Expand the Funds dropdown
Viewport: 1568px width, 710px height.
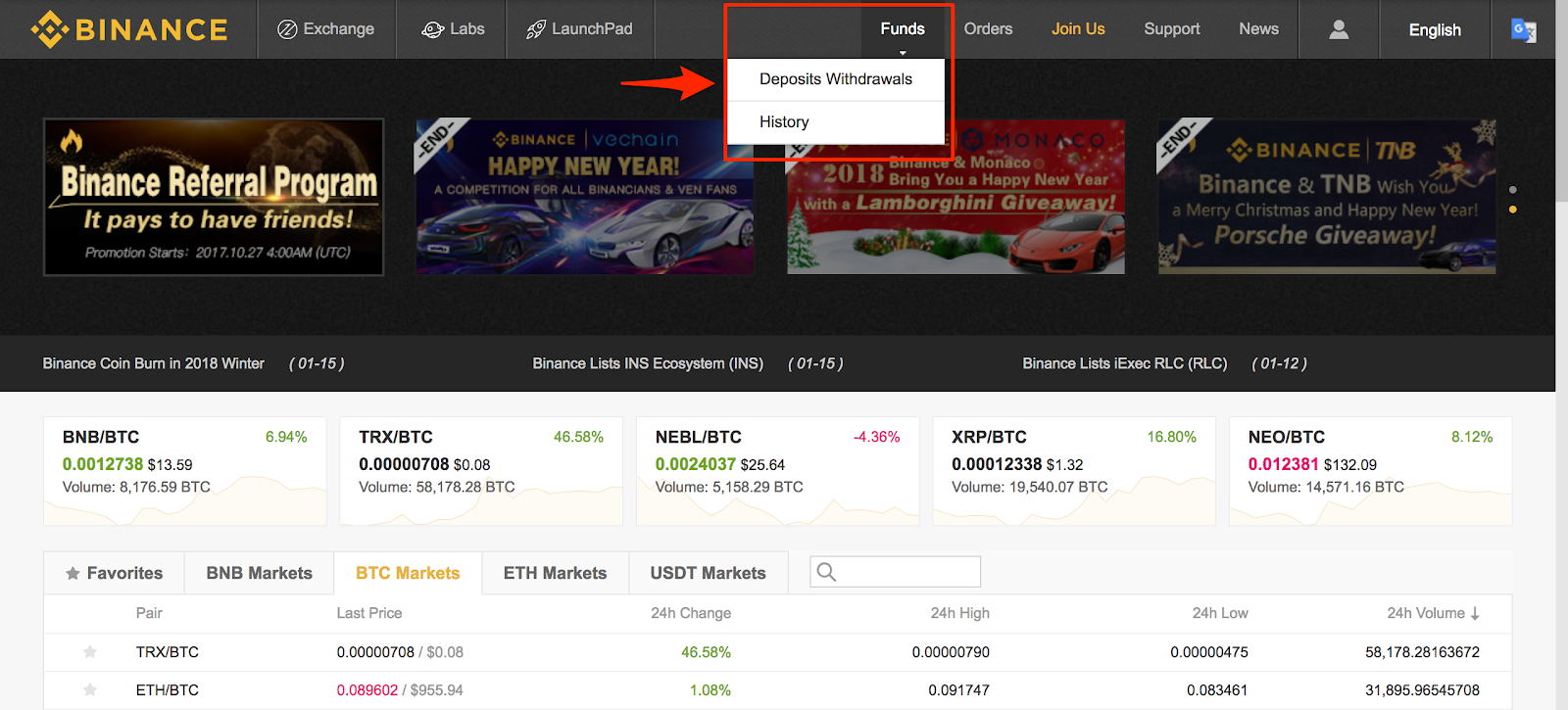pos(903,29)
